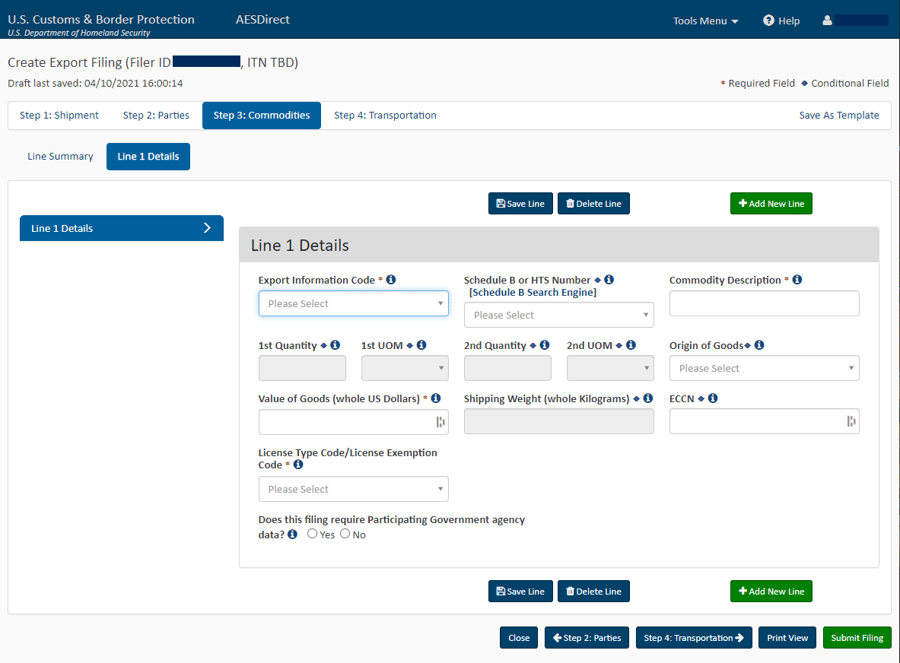Screen dimensions: 900x663
Task: Open the Tools Menu
Action: tap(705, 20)
